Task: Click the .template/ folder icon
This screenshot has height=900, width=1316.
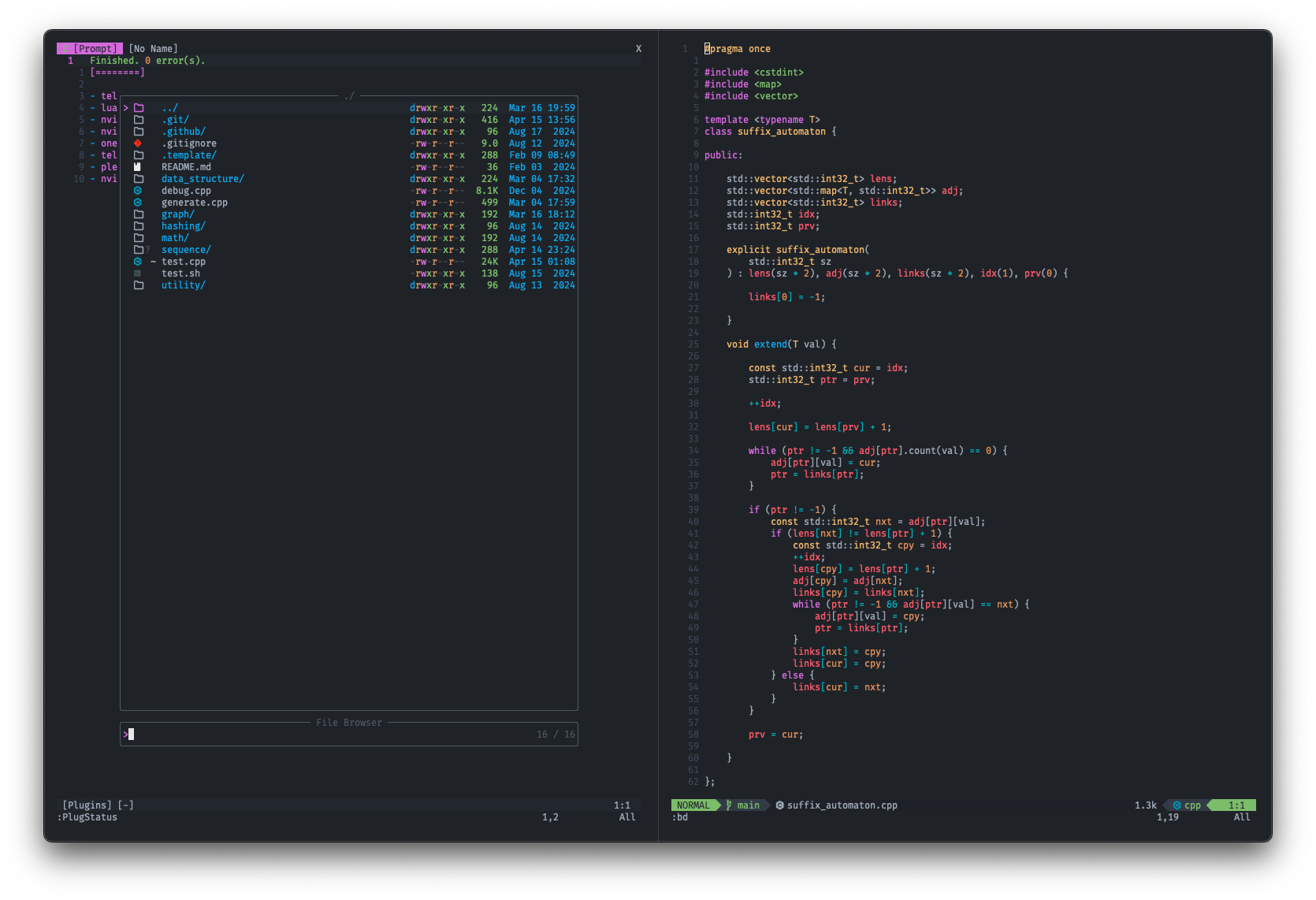Action: [x=139, y=155]
